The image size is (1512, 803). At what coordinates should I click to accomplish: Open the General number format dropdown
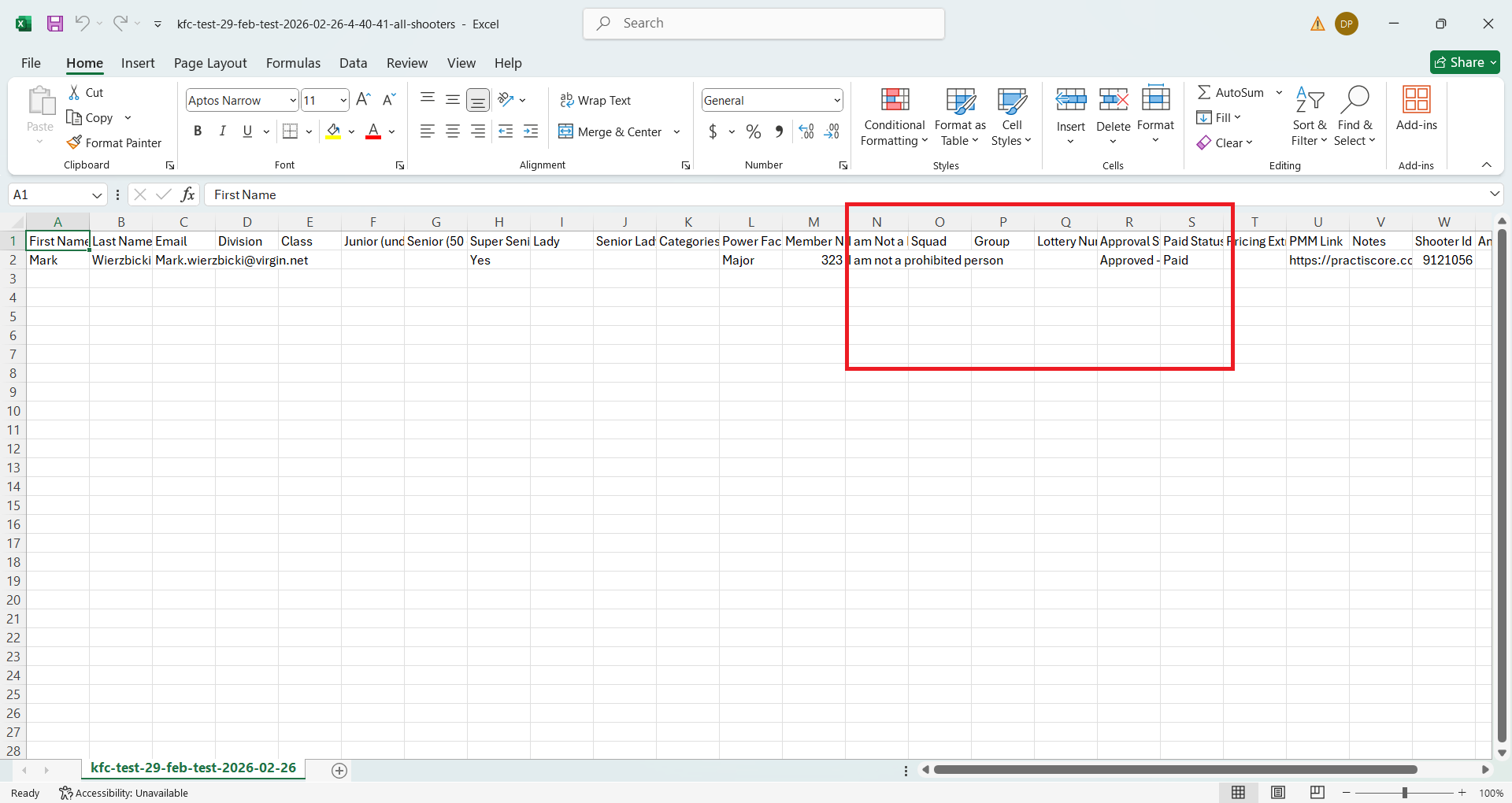click(836, 100)
